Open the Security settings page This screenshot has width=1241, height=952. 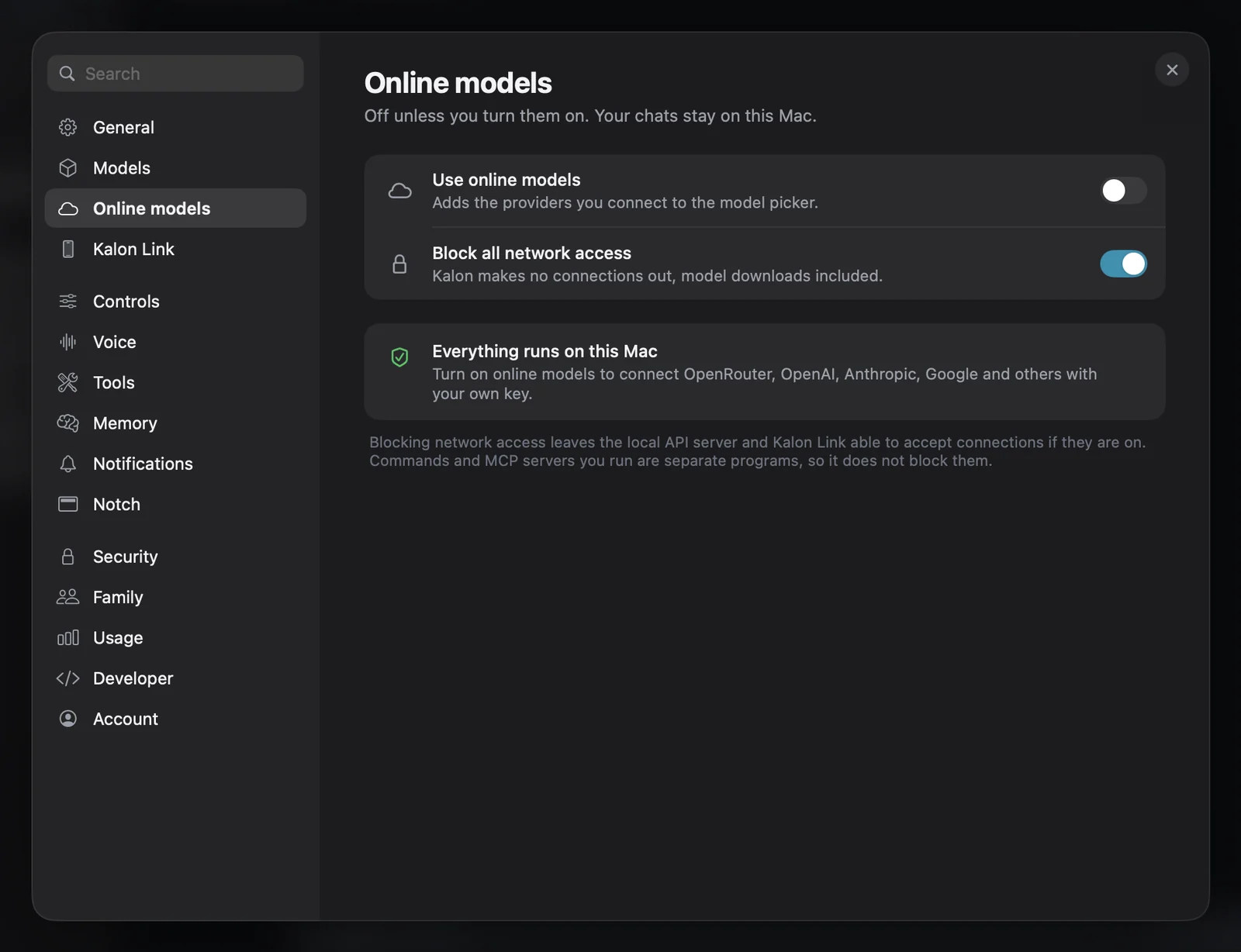pos(175,557)
